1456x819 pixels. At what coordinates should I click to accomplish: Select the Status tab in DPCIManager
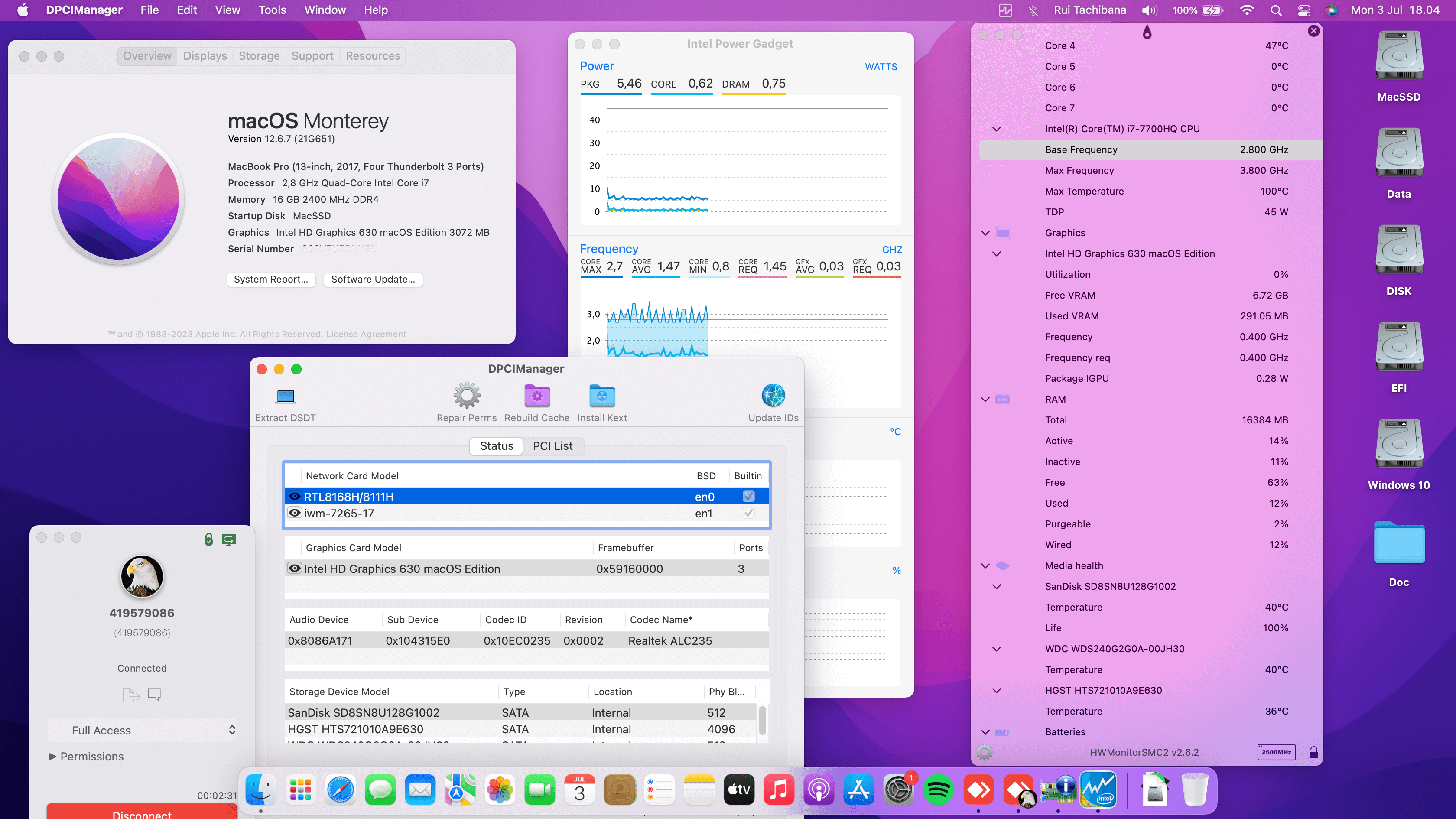(x=496, y=446)
